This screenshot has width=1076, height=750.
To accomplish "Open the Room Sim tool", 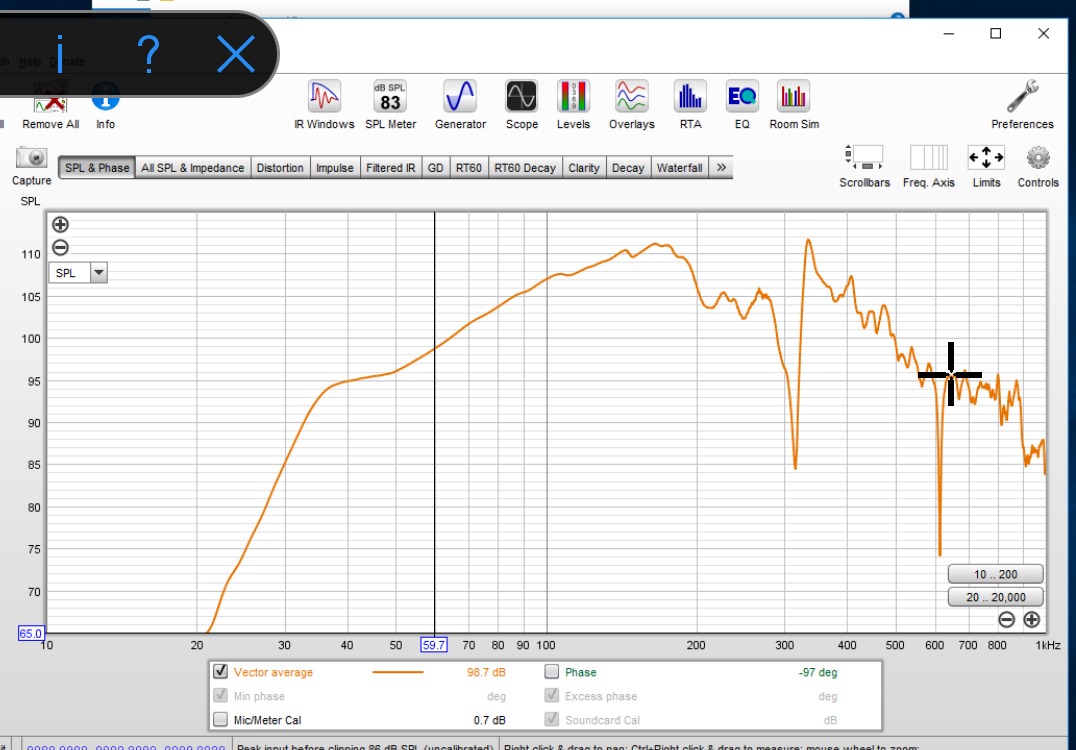I will point(794,104).
